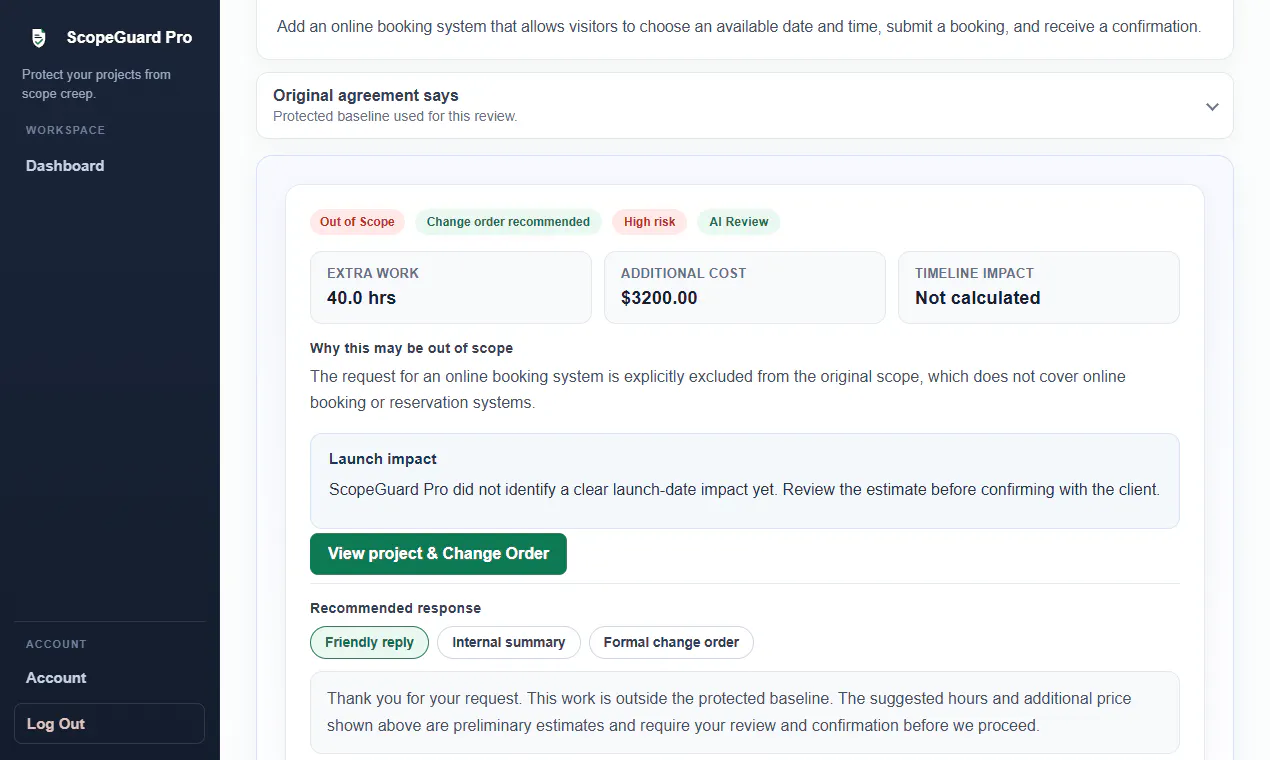Click the ScopeGuard Pro shield logo icon
Viewport: 1270px width, 760px height.
pos(38,38)
